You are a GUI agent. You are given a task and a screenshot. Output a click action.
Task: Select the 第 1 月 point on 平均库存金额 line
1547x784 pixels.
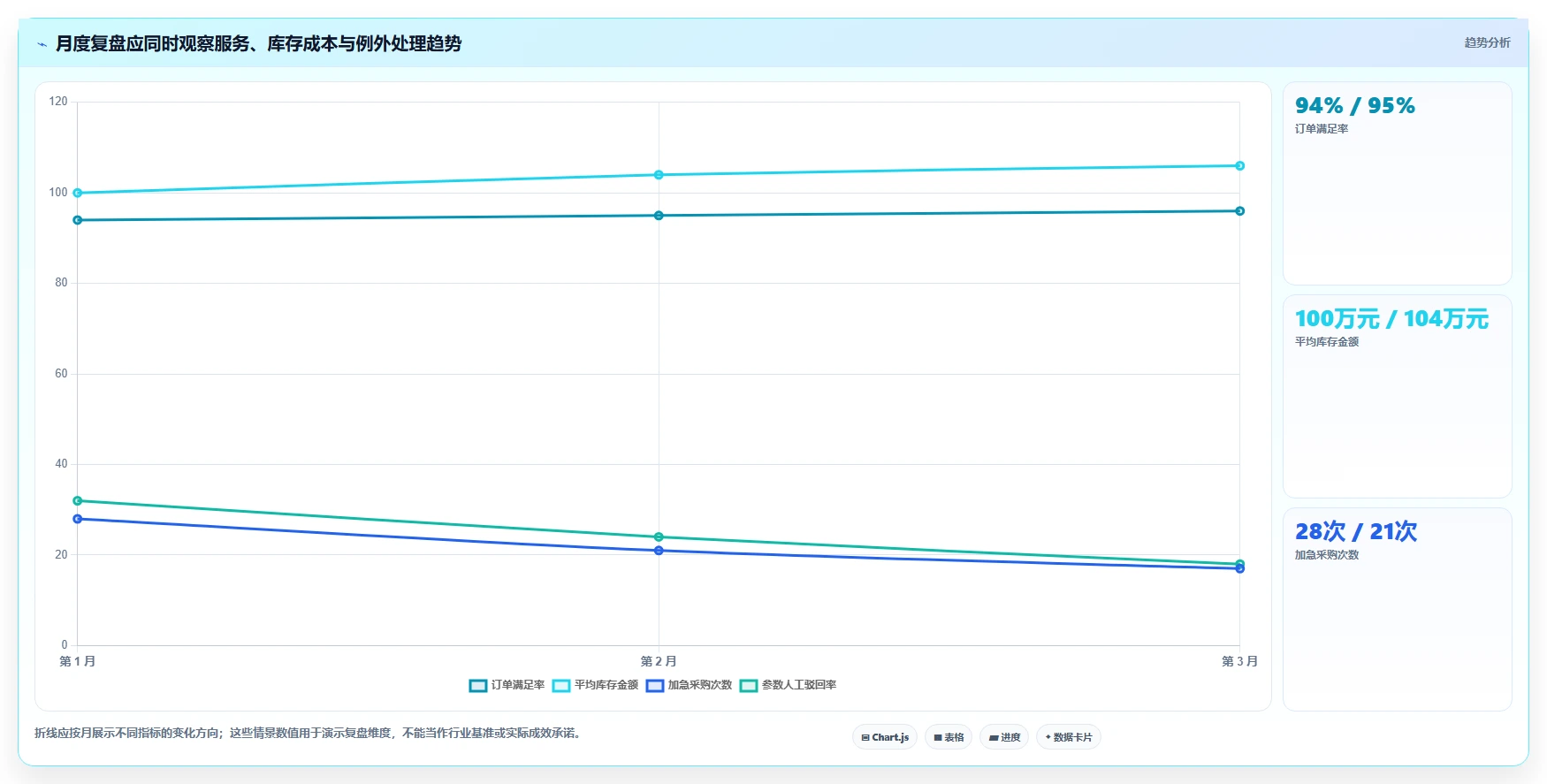[x=78, y=193]
